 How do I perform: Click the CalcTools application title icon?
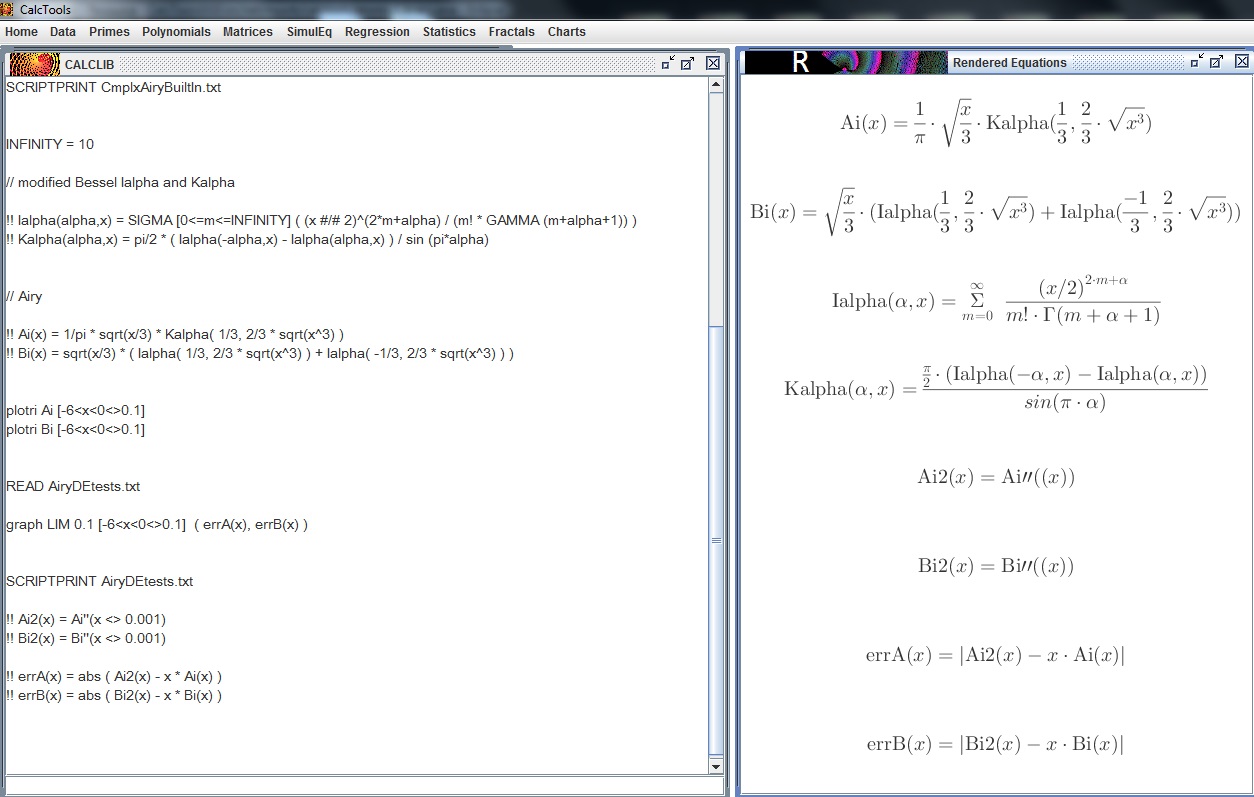pos(8,9)
